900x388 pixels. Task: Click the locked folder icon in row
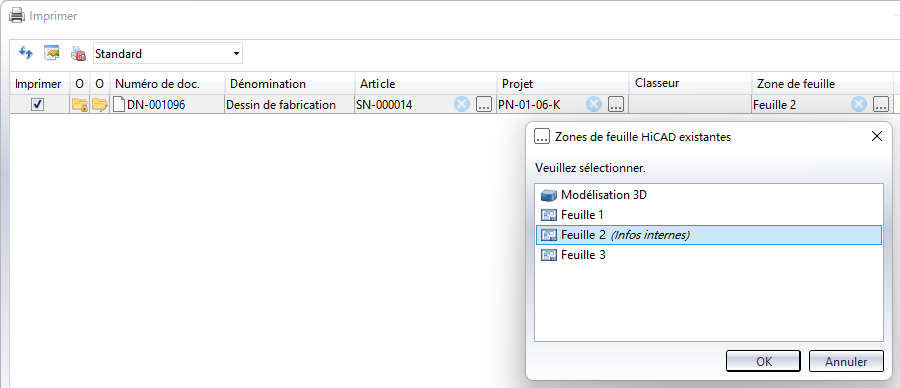[x=80, y=104]
